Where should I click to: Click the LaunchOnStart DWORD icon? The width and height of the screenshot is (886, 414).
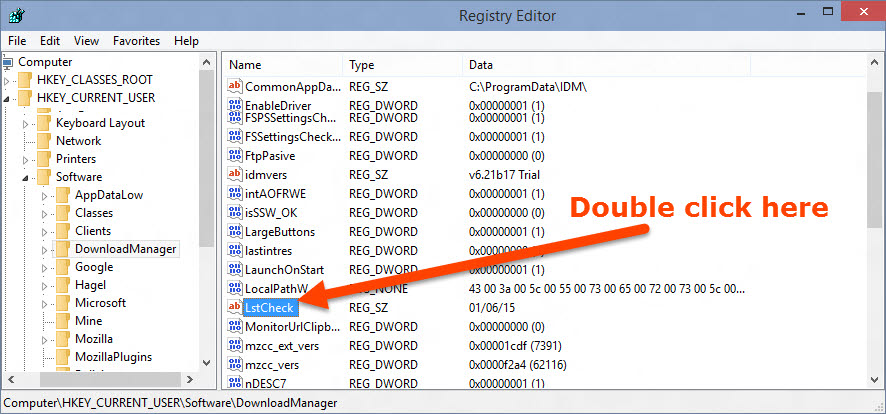(x=235, y=270)
